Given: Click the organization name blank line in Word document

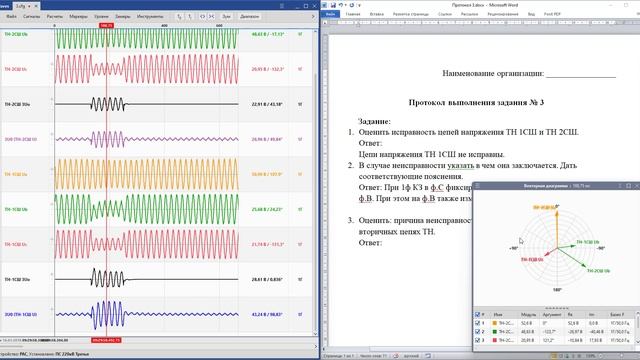Looking at the screenshot, I should tap(581, 74).
